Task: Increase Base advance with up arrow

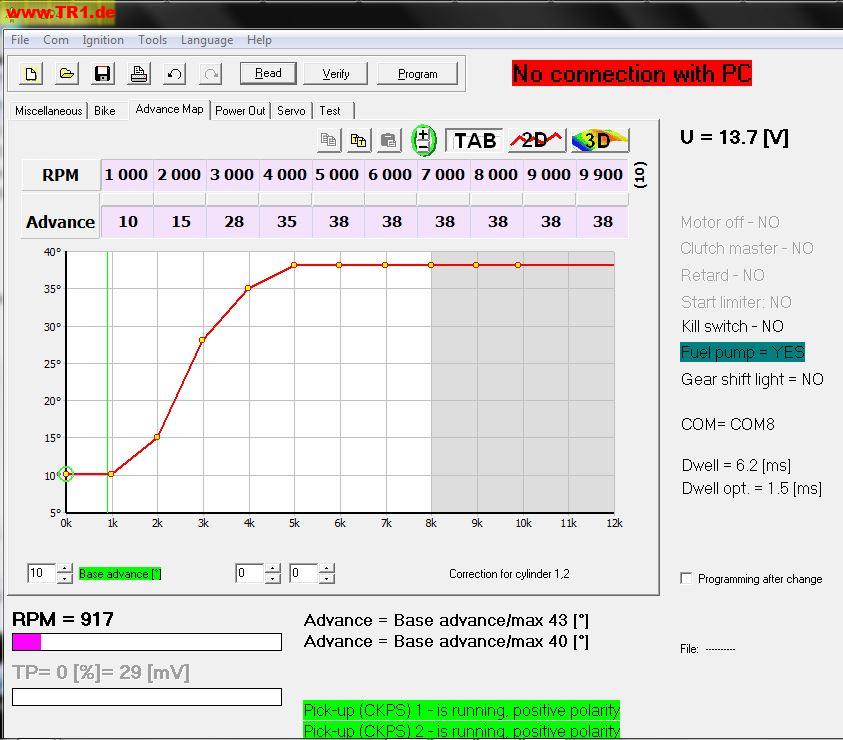Action: click(65, 568)
